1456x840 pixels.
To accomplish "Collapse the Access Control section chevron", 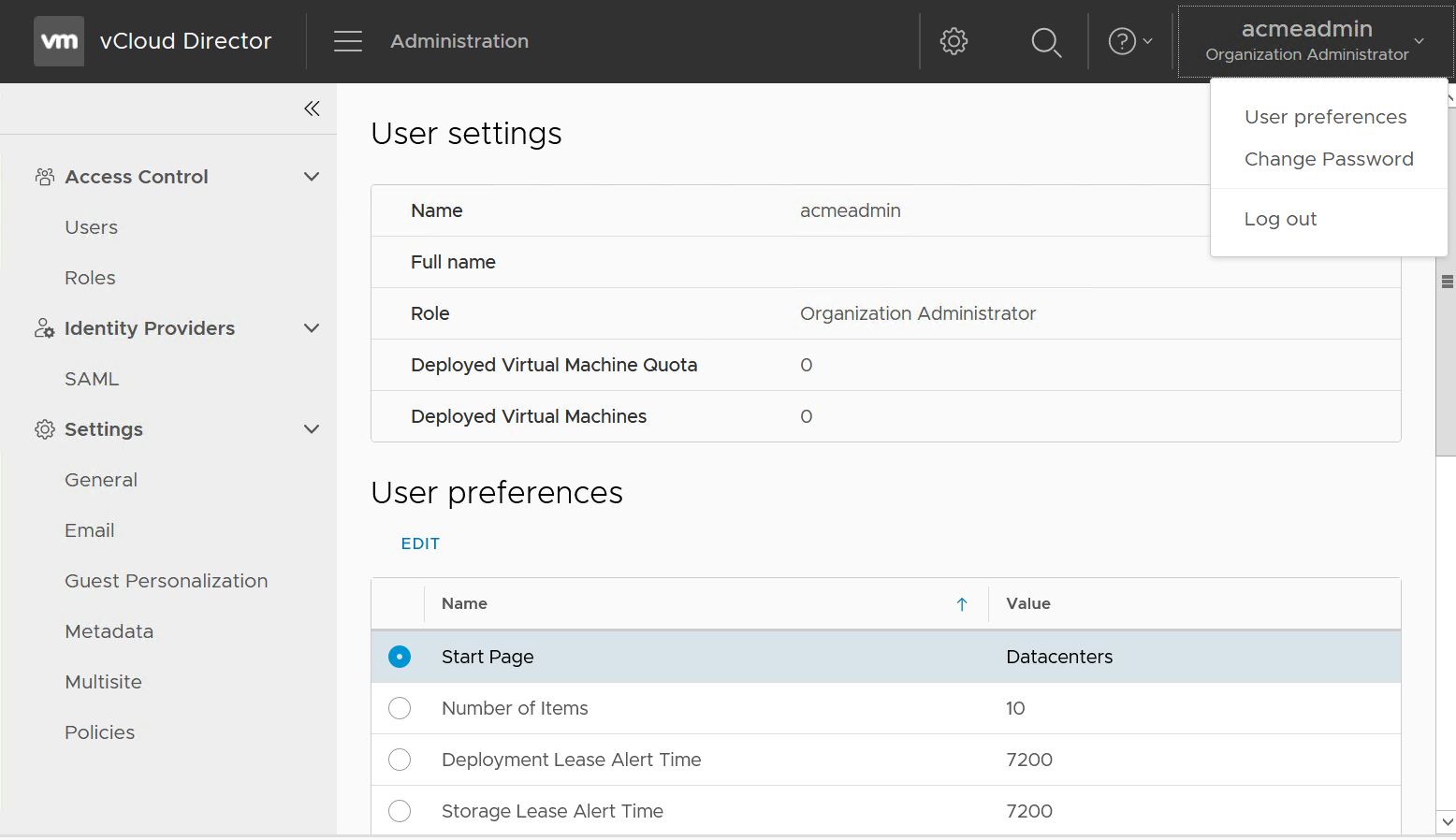I will [312, 177].
